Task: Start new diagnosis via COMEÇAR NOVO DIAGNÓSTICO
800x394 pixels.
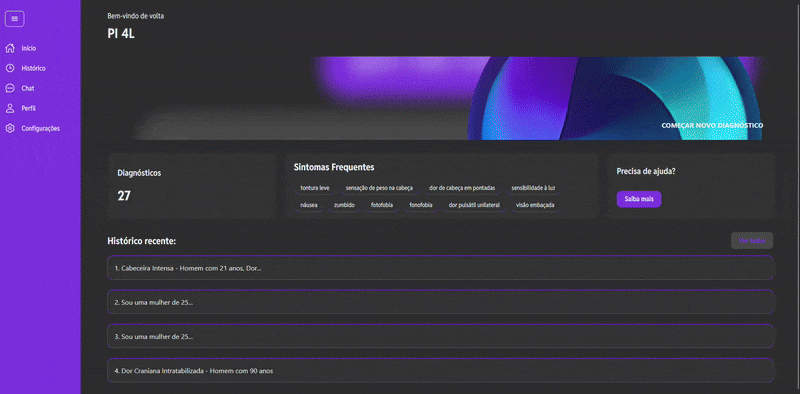Action: [712, 125]
